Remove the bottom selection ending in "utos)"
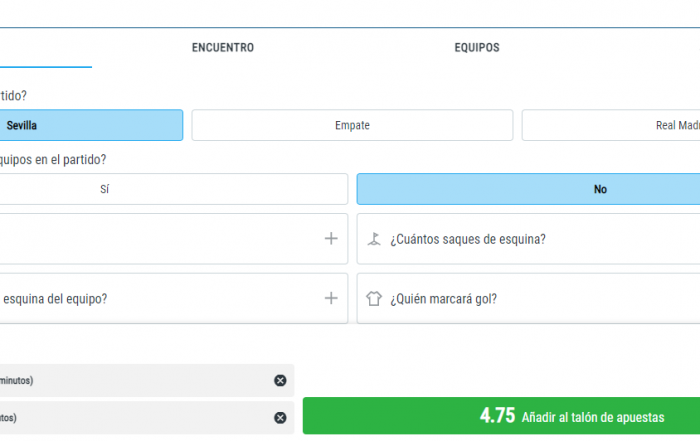Image resolution: width=700 pixels, height=441 pixels. pos(280,417)
